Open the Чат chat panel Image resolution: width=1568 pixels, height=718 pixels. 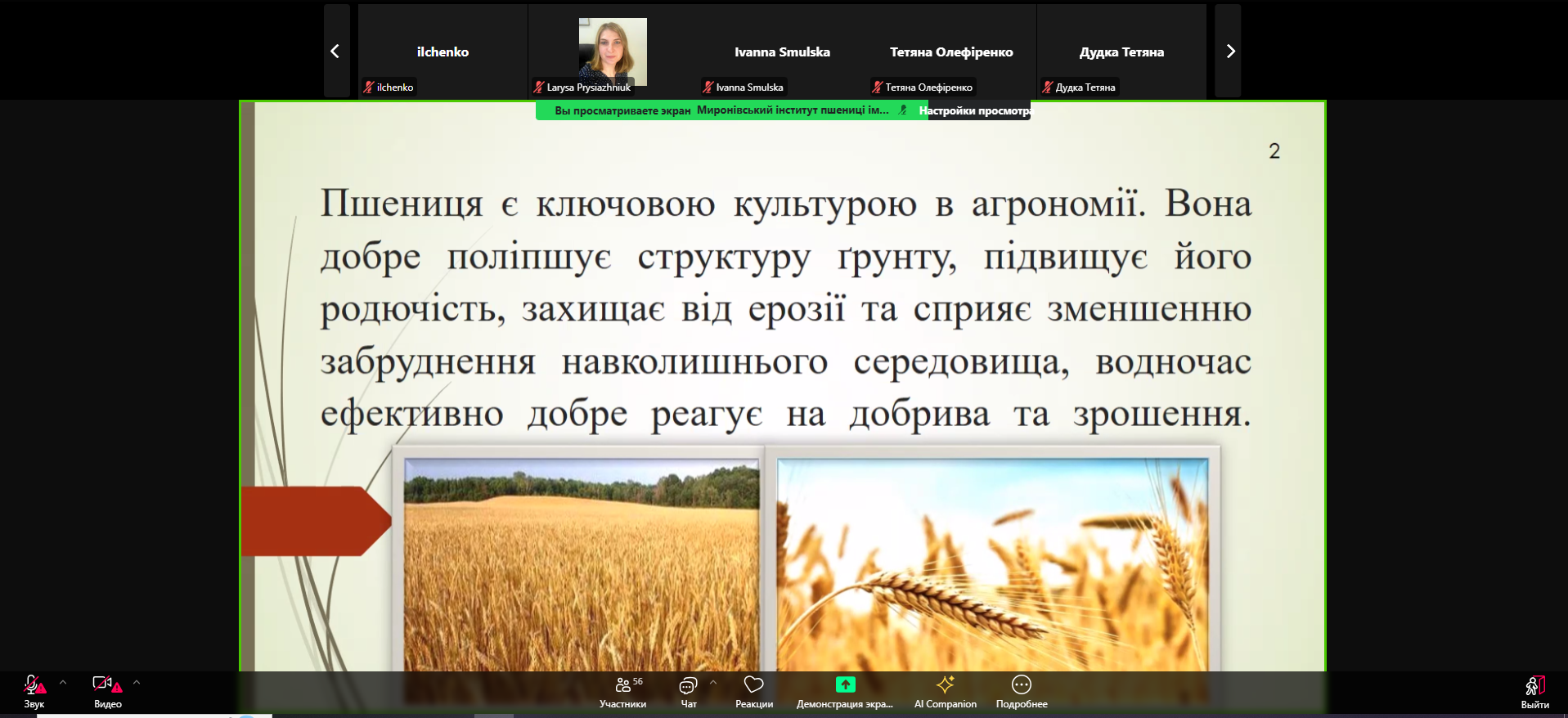pyautogui.click(x=688, y=691)
